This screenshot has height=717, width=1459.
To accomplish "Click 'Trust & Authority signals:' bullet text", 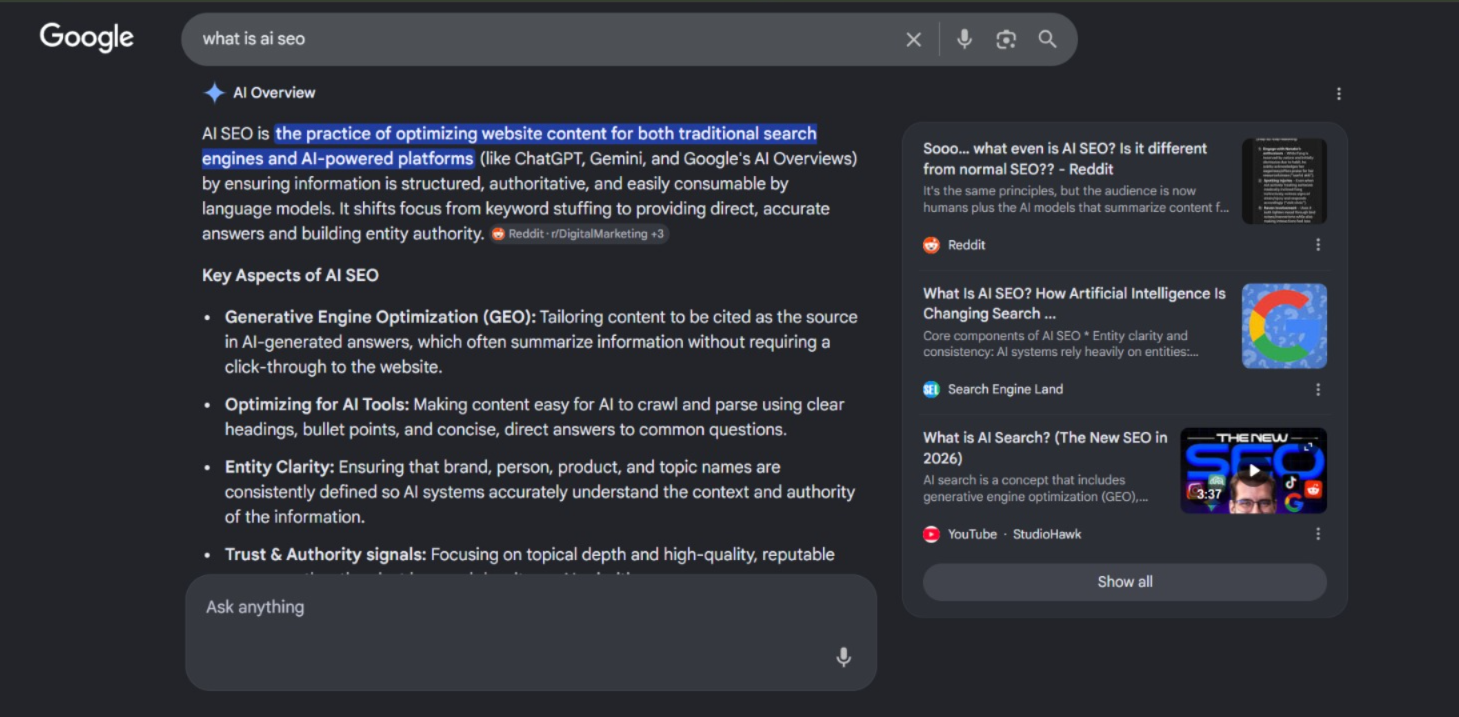I will click(325, 555).
